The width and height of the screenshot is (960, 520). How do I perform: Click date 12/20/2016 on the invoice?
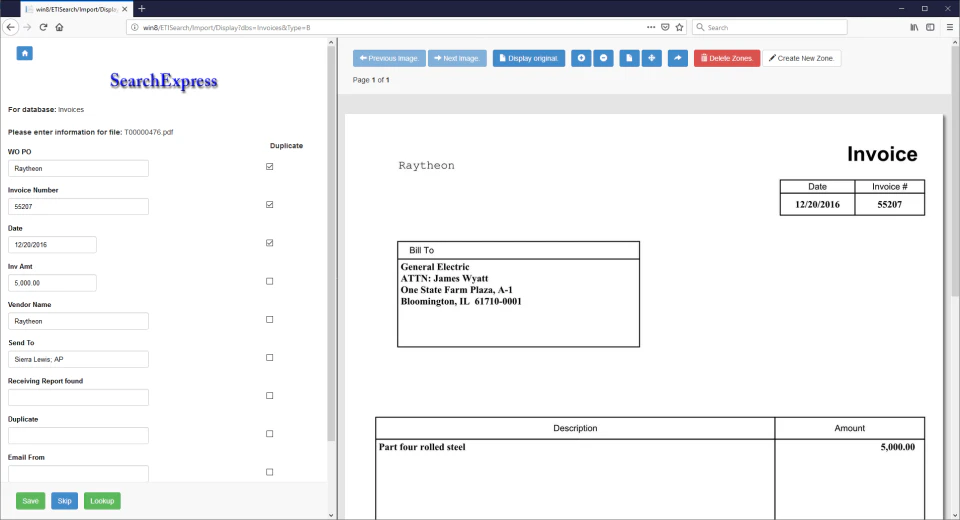pyautogui.click(x=817, y=205)
